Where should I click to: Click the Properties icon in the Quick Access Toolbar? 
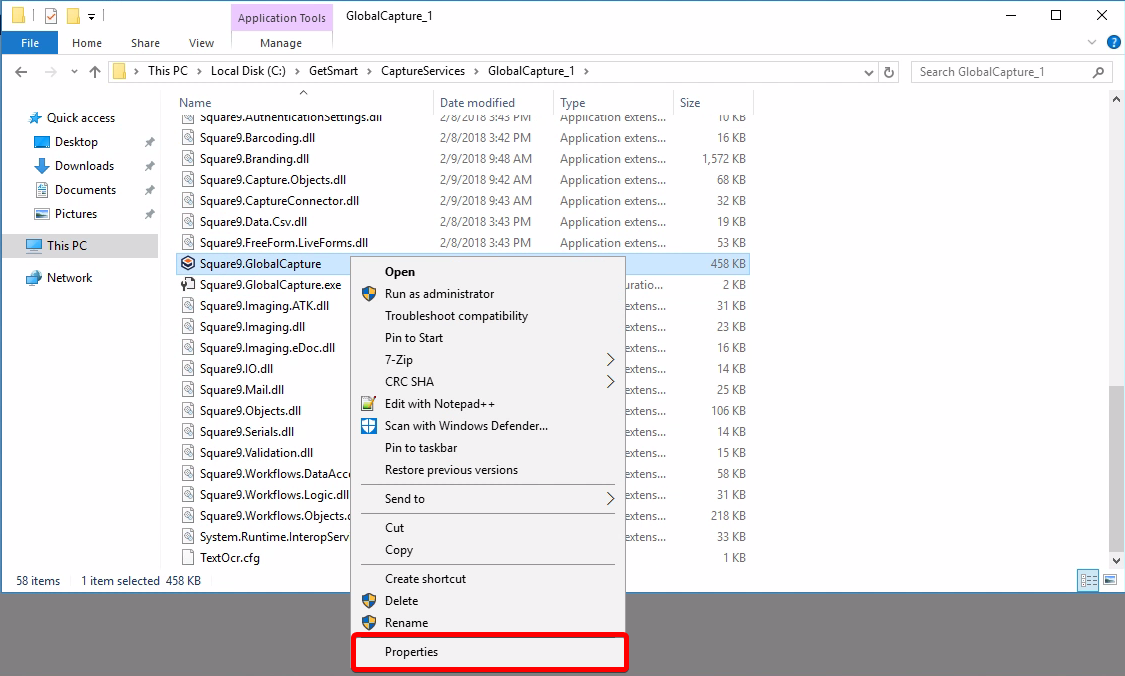coord(50,15)
